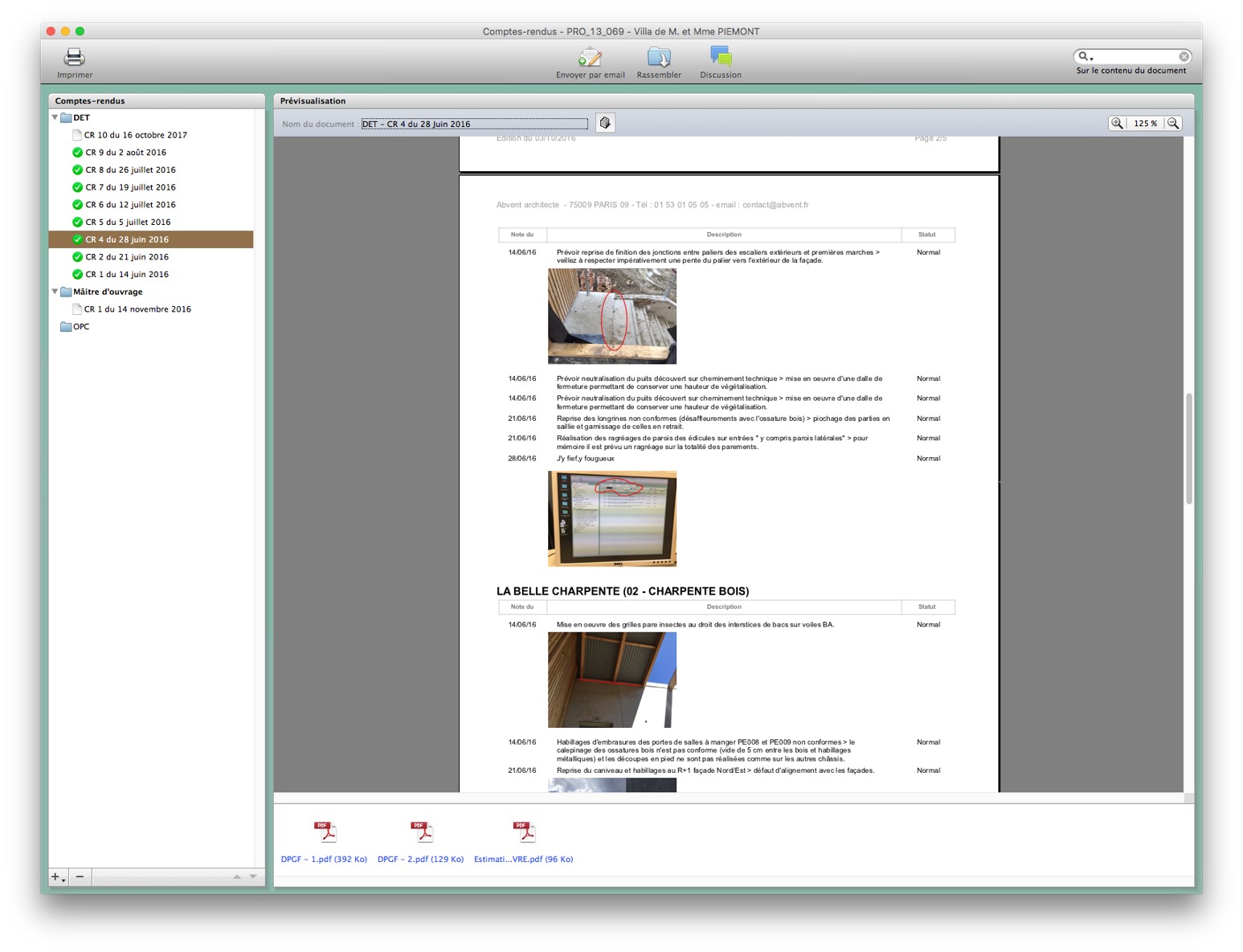Click the Comptes-rendus panel header
Image resolution: width=1243 pixels, height=952 pixels.
[157, 100]
